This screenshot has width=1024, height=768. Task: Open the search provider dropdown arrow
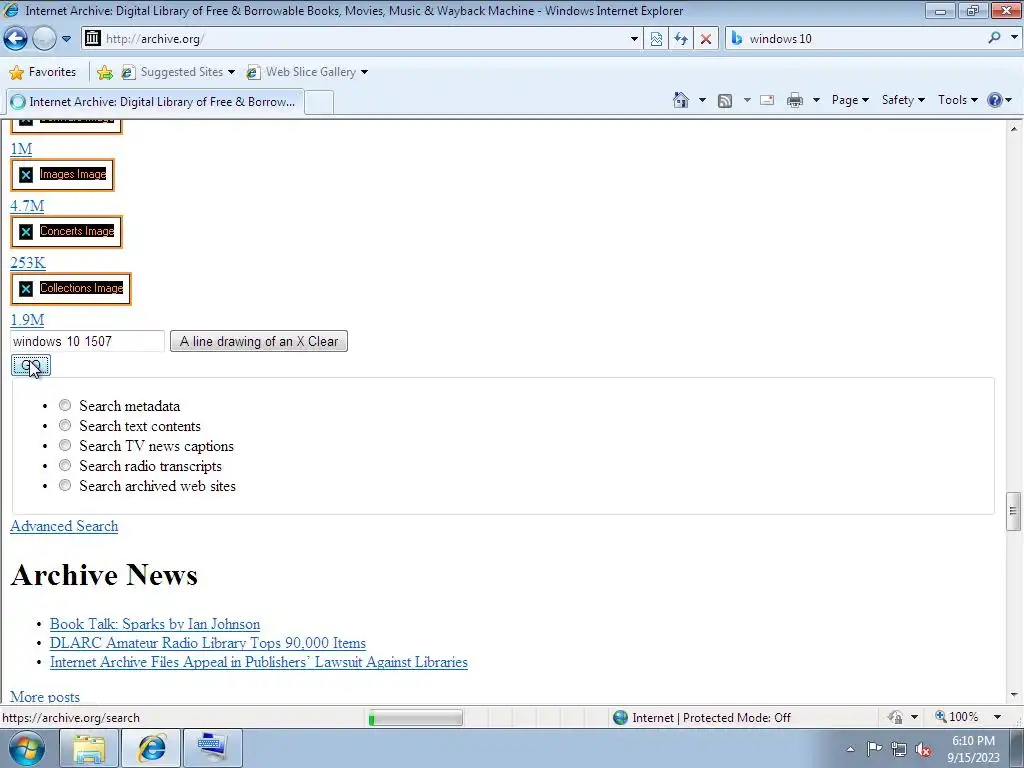coord(1014,38)
